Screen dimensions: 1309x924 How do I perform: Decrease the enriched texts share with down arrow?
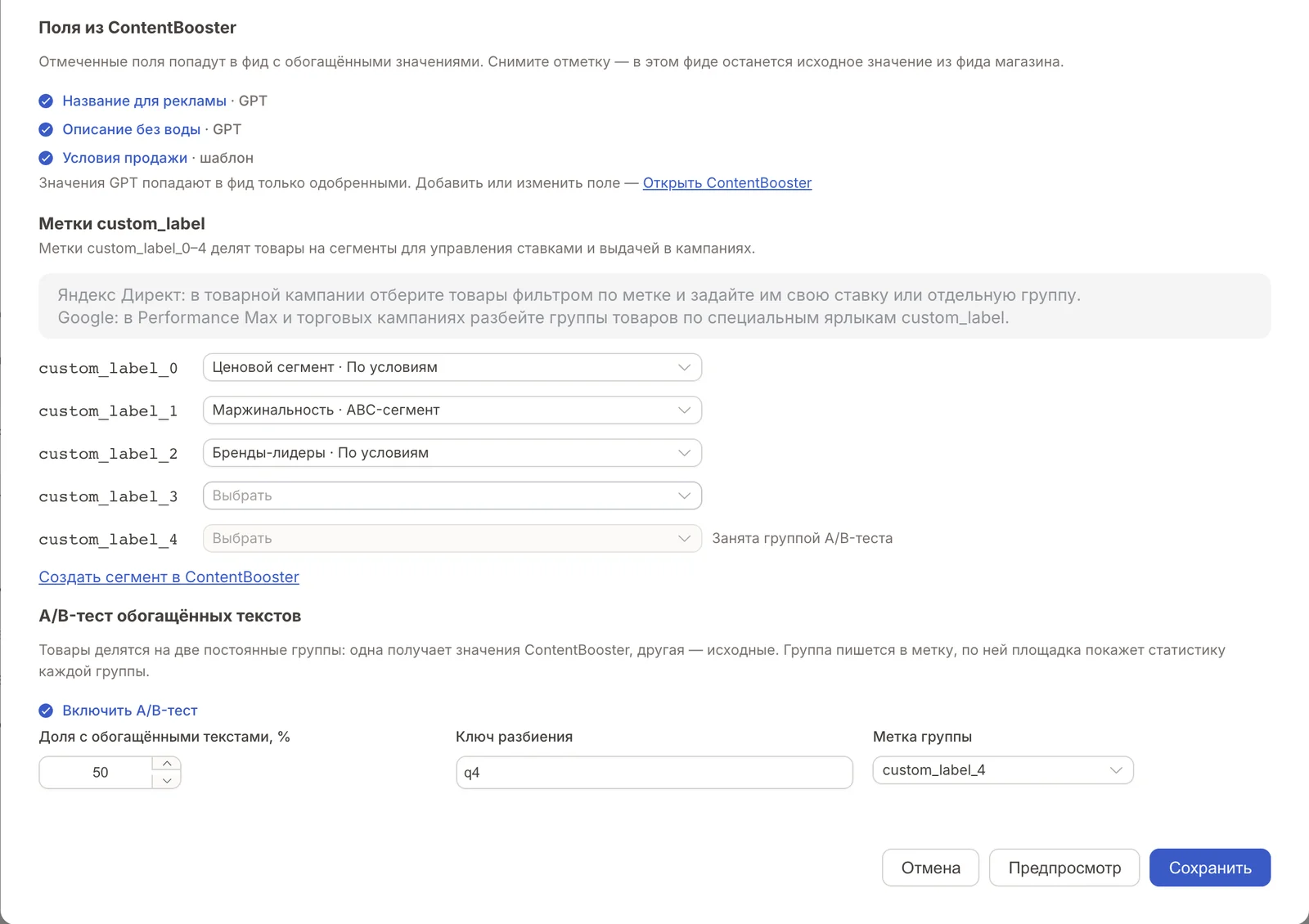tap(167, 781)
